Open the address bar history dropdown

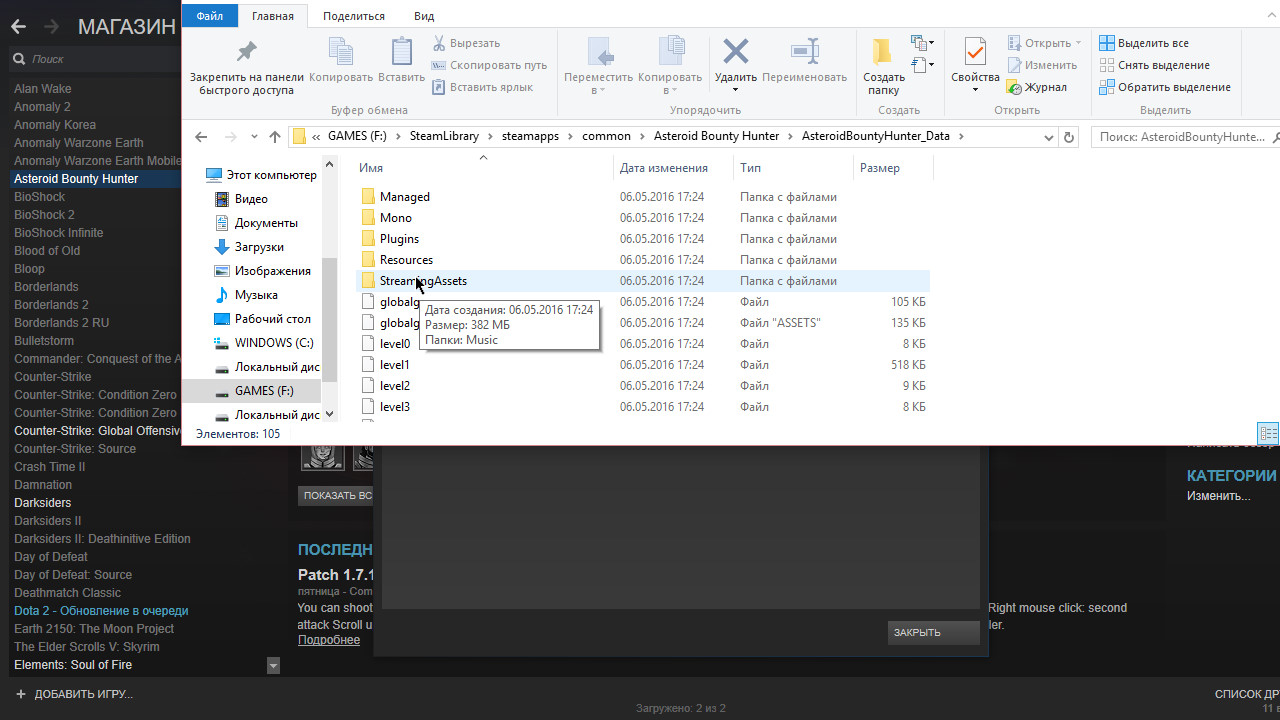click(x=1048, y=137)
